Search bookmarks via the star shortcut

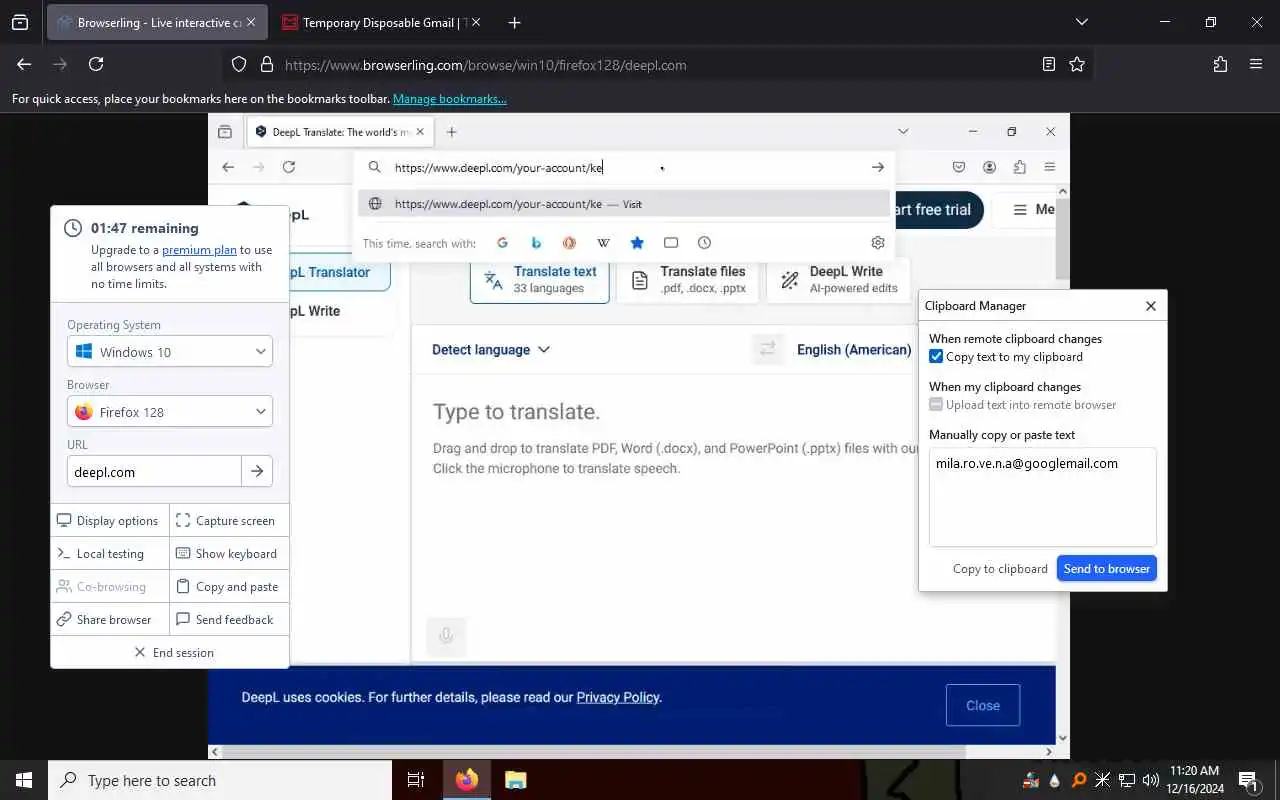637,243
